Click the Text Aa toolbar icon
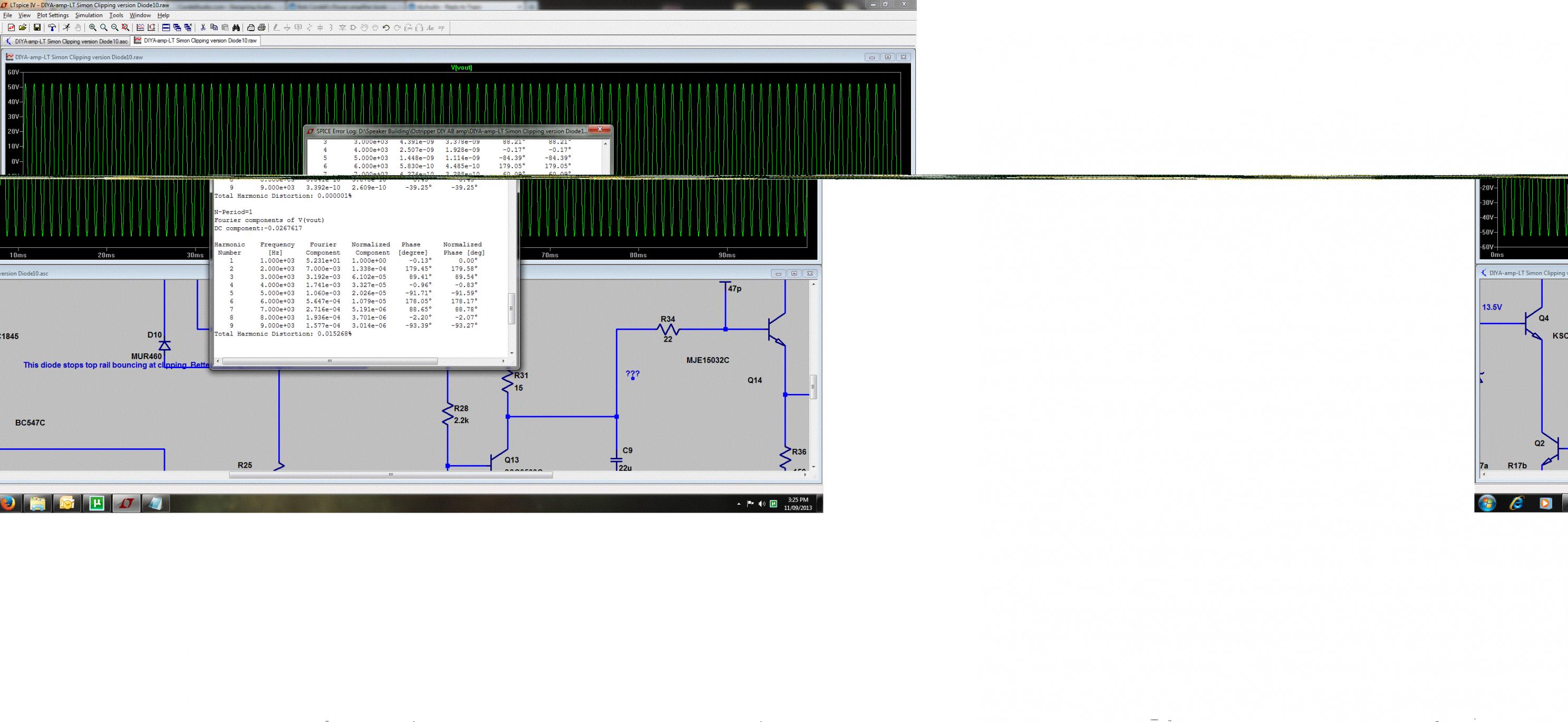Image resolution: width=1568 pixels, height=722 pixels. 430,27
